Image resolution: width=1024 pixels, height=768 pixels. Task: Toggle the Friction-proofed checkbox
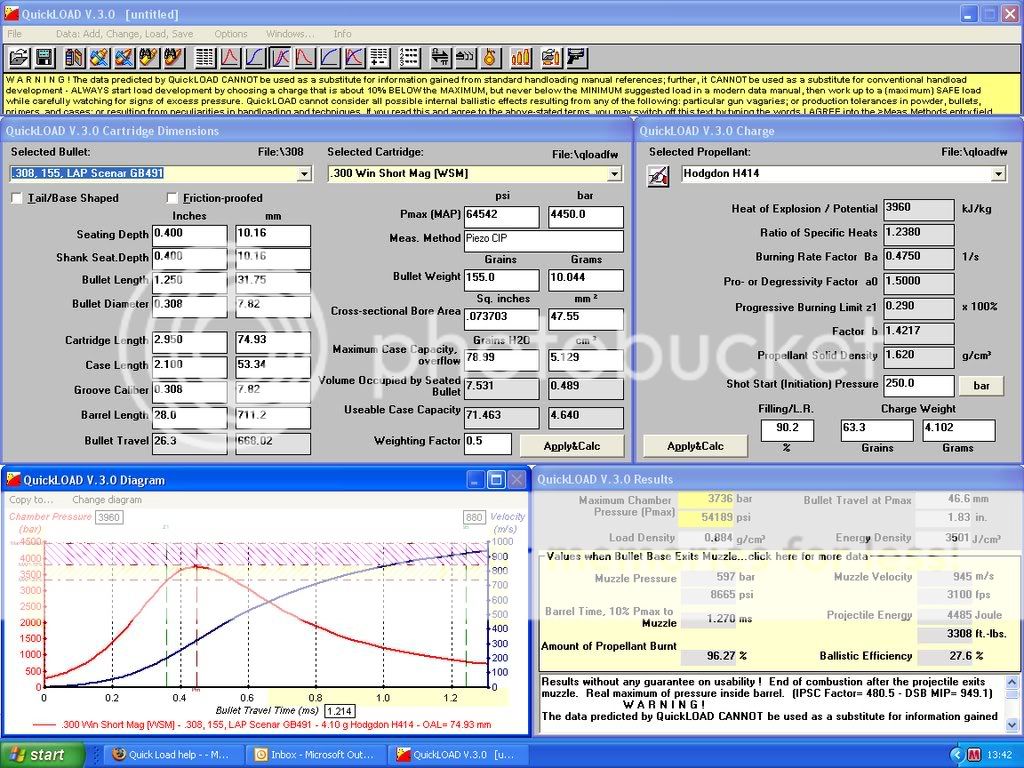click(173, 198)
